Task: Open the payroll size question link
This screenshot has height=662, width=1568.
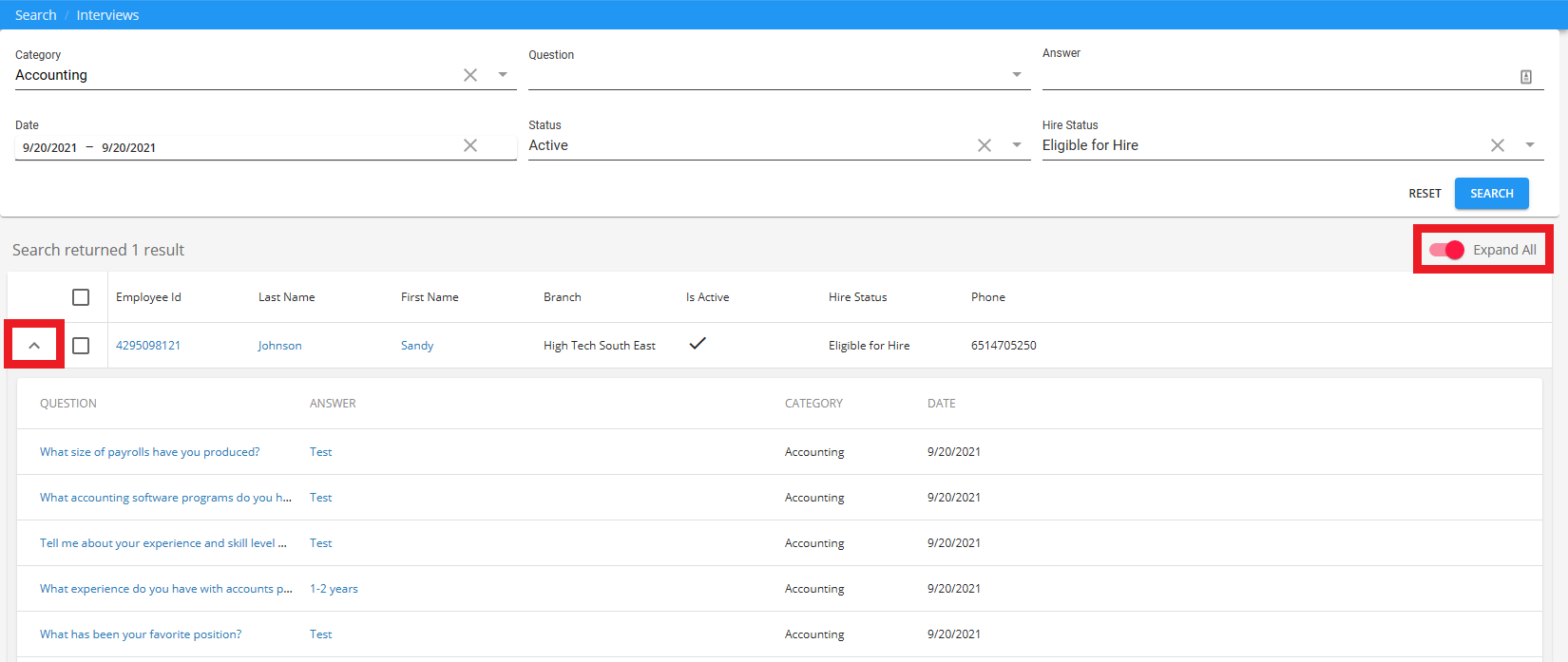Action: (149, 452)
